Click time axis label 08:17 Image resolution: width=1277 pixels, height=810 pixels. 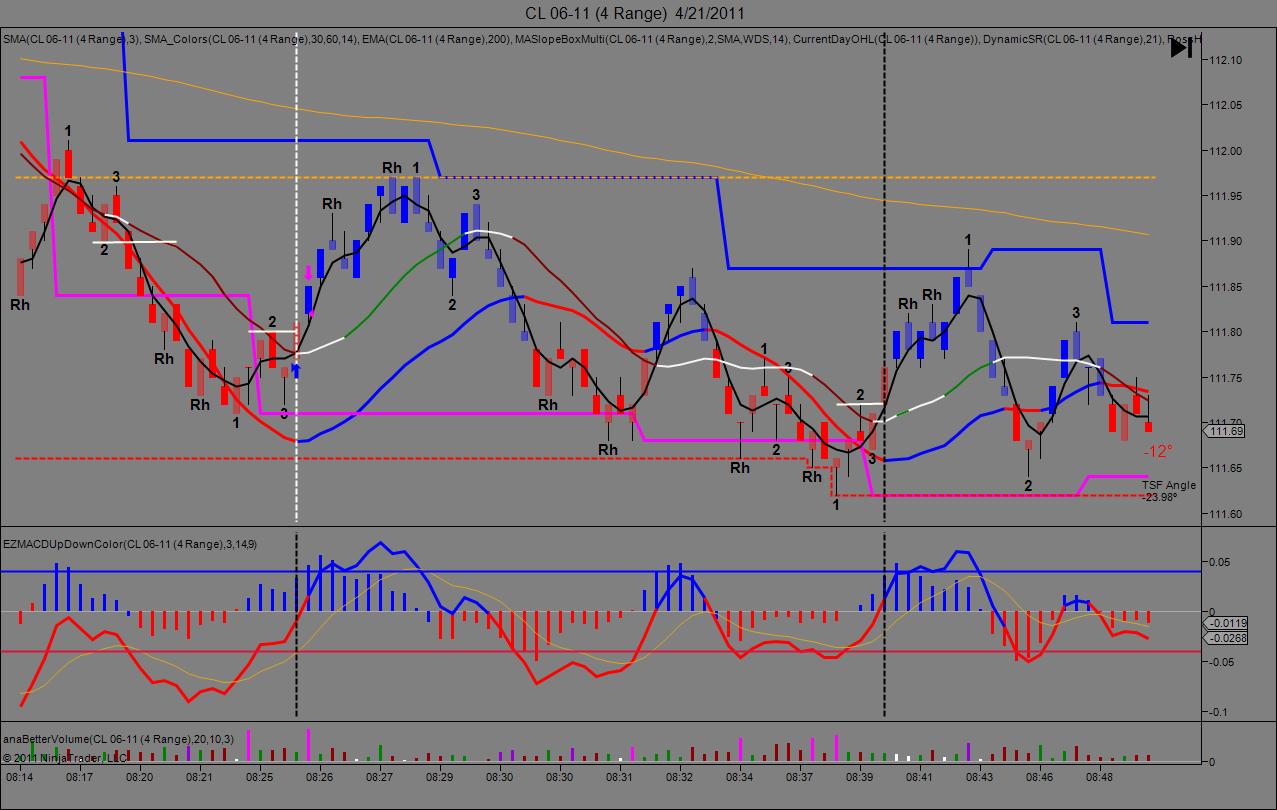(80, 776)
